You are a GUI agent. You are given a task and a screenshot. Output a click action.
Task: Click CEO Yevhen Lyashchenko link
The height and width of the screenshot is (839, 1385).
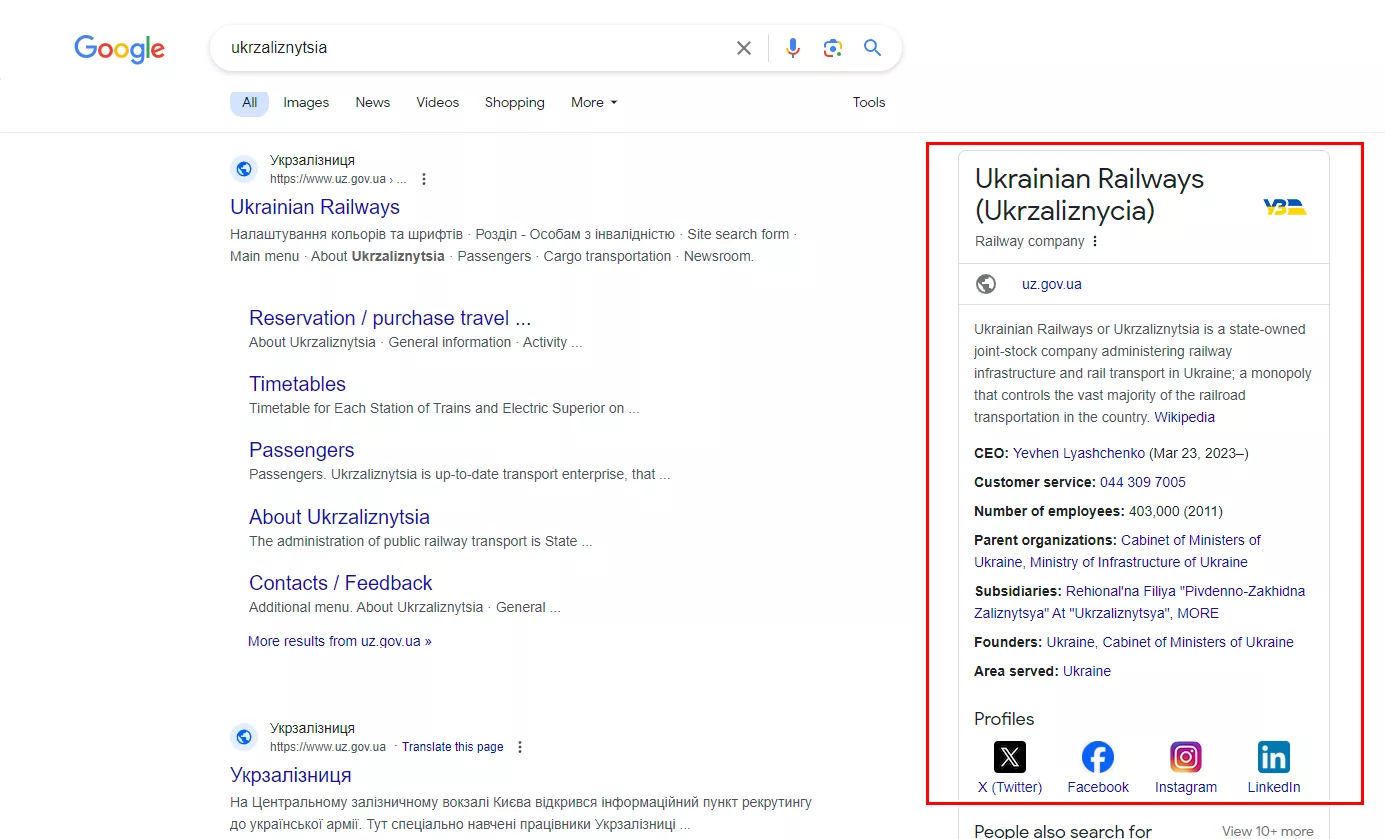coord(1079,453)
